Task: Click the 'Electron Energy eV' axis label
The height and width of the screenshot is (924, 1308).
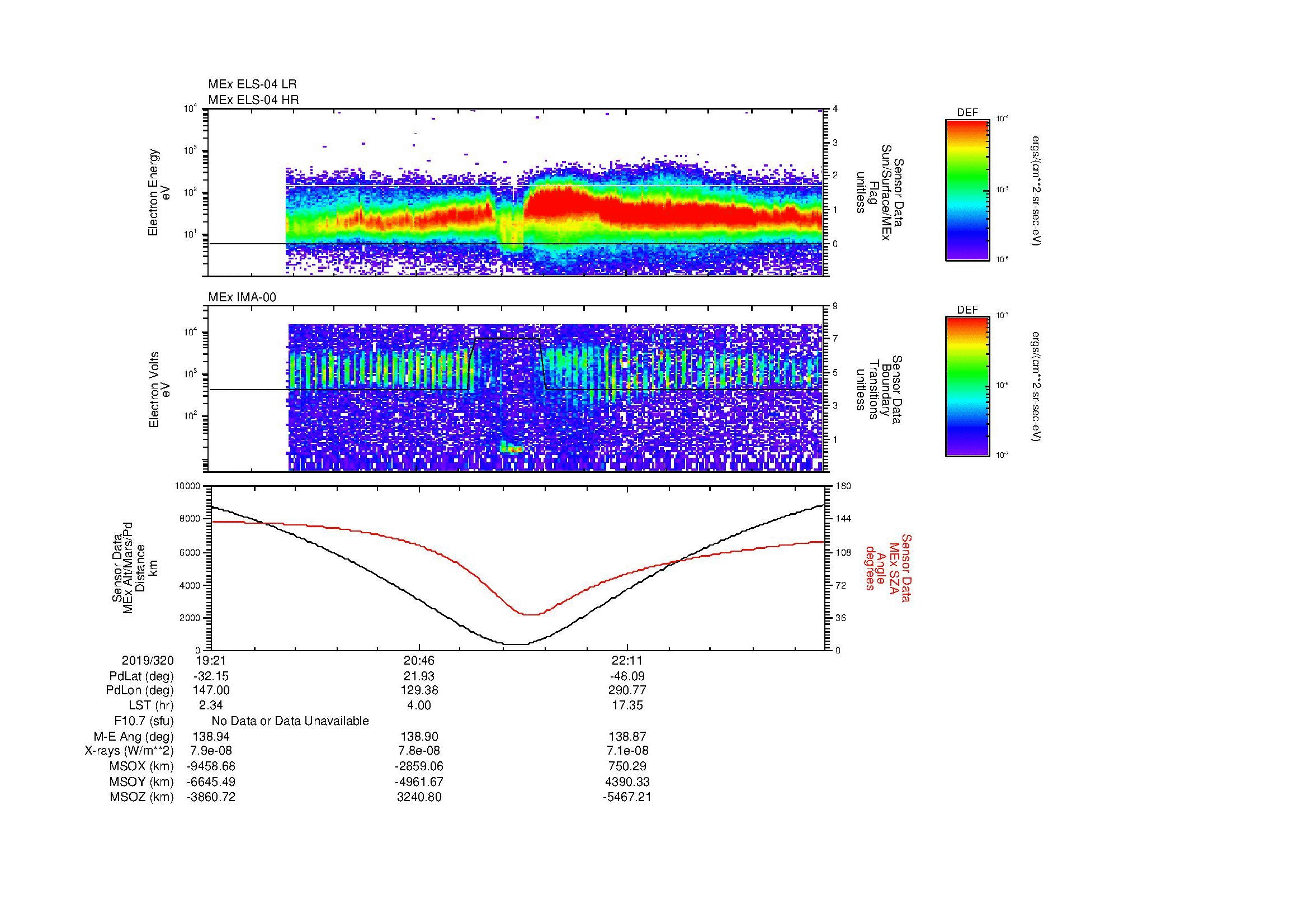Action: click(159, 192)
